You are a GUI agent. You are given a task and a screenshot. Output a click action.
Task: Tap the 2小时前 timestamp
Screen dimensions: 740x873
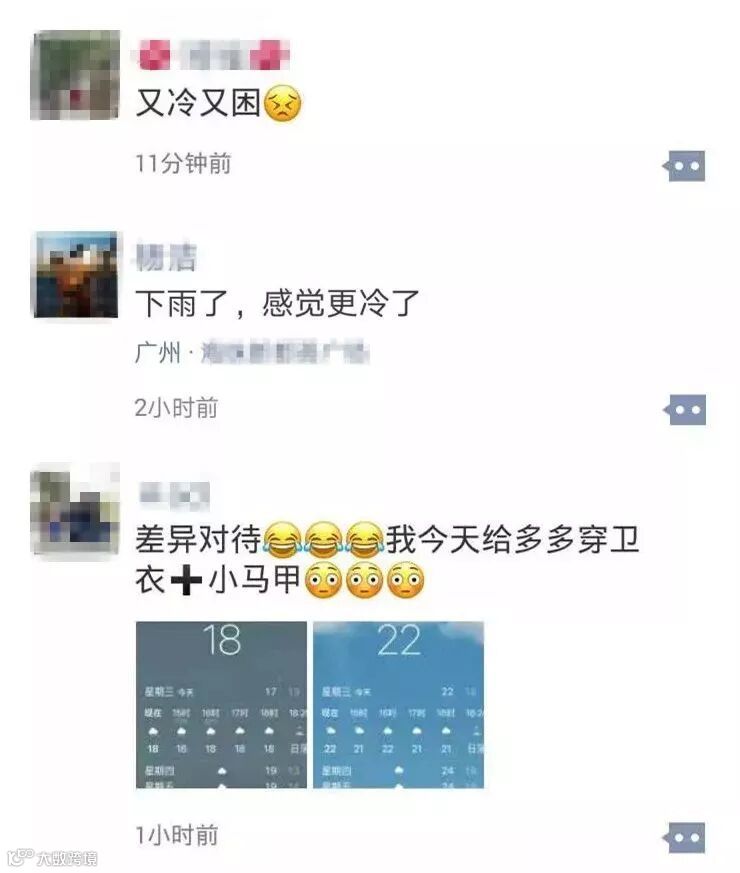coord(176,408)
